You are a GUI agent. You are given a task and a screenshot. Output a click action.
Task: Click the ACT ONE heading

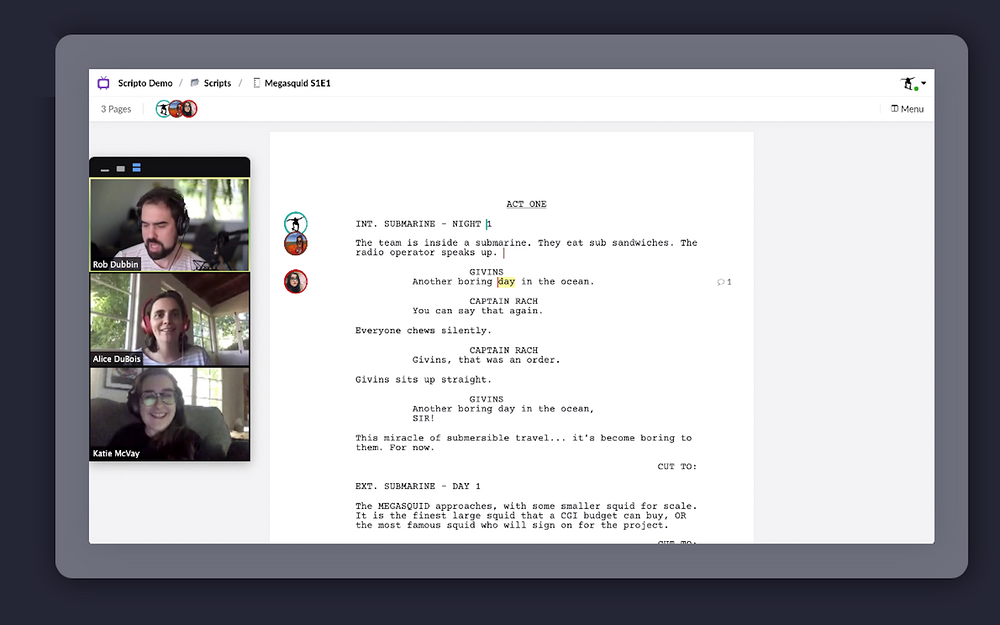pyautogui.click(x=526, y=204)
